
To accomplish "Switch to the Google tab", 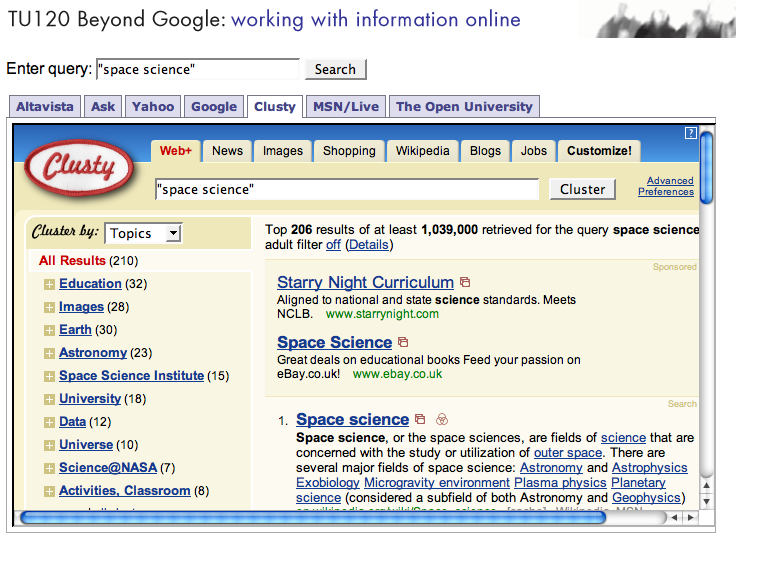I will [214, 106].
